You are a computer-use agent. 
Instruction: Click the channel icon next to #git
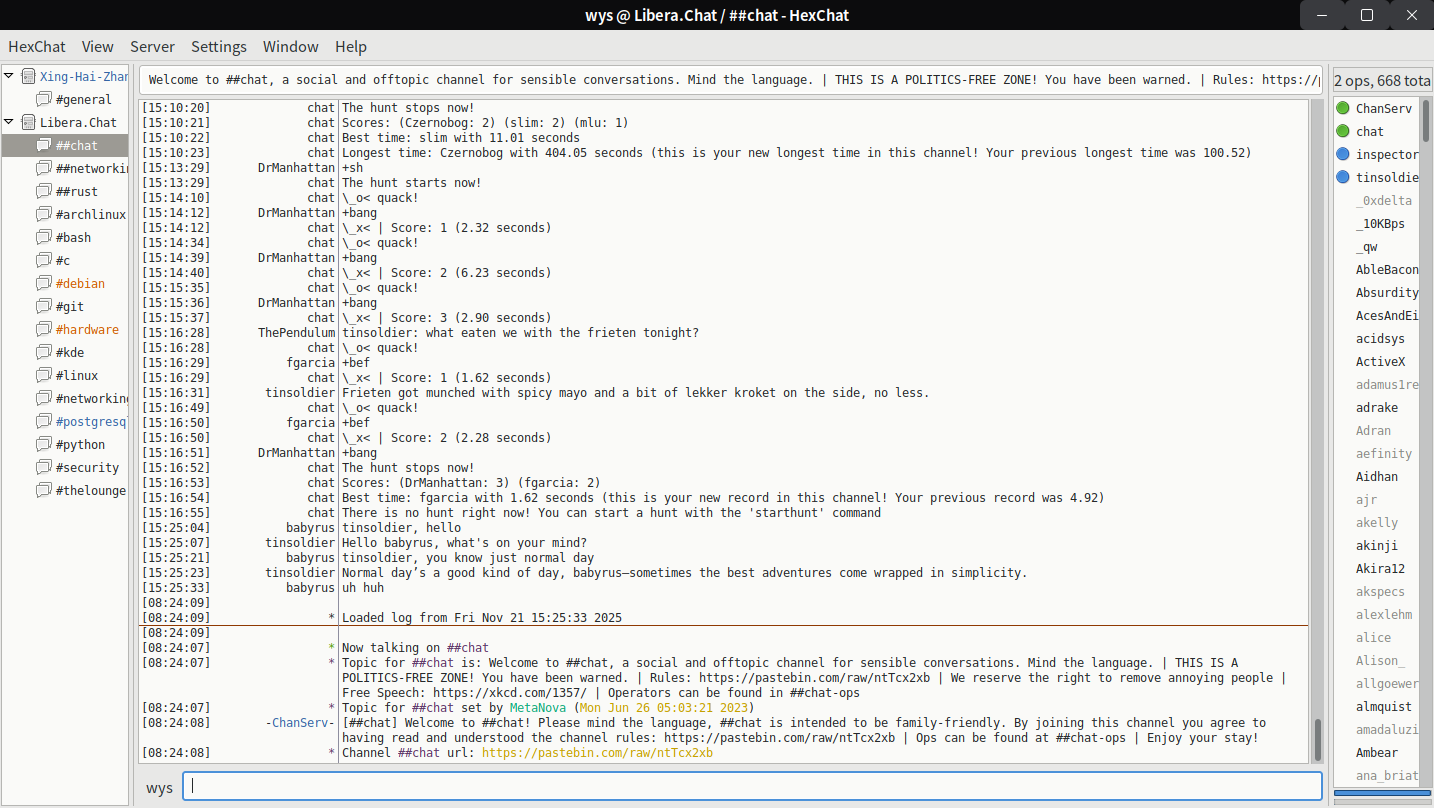pos(43,307)
